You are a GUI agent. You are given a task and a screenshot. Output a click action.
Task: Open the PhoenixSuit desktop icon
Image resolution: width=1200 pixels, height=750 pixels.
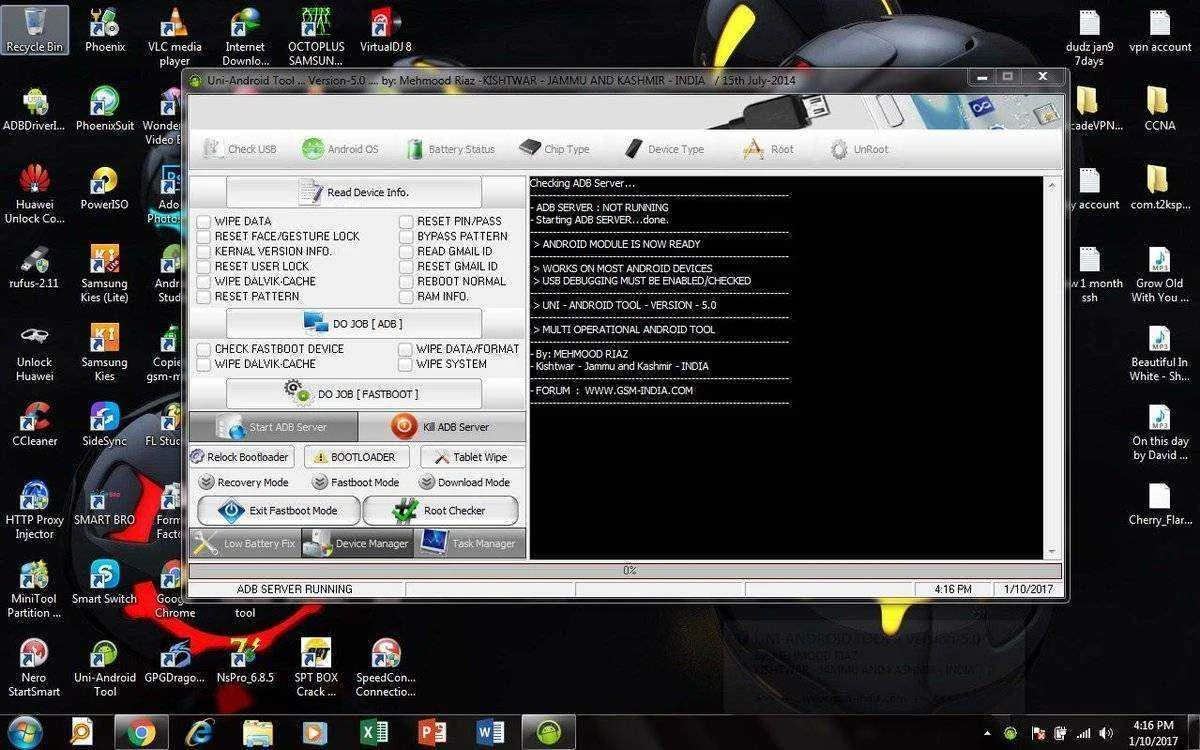[x=104, y=109]
